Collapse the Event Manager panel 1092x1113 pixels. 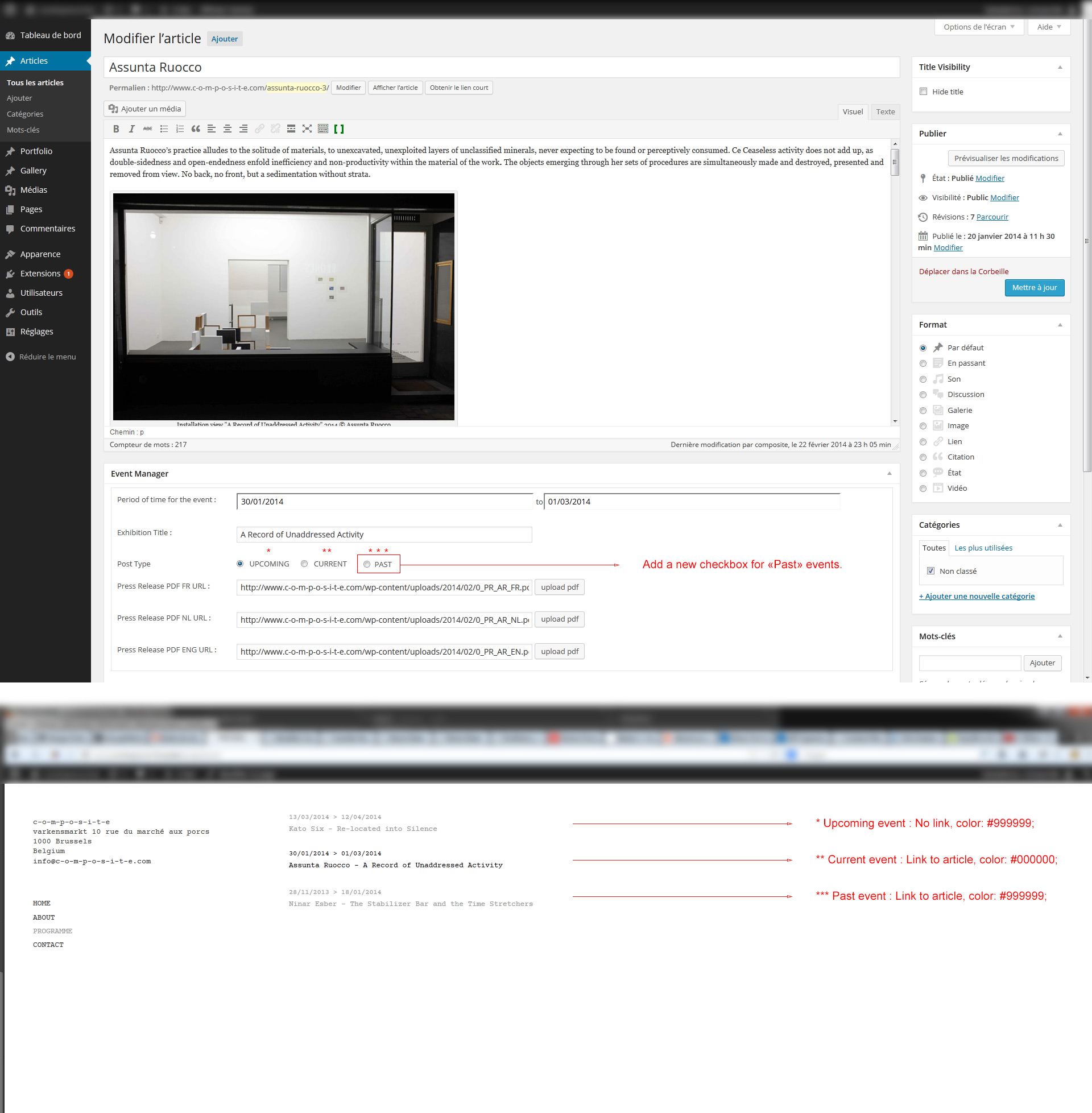890,473
